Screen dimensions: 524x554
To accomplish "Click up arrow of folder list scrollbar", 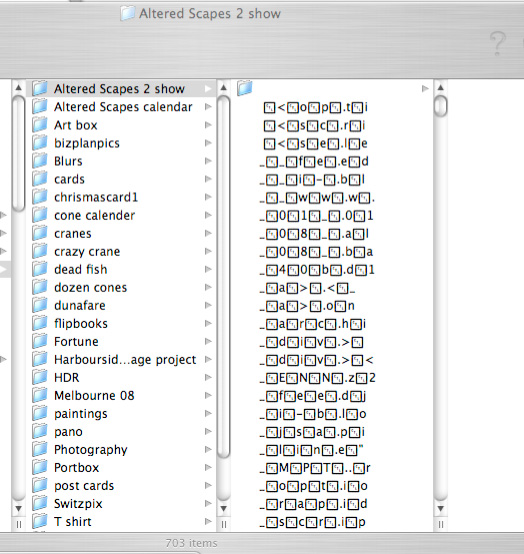I will 19,88.
